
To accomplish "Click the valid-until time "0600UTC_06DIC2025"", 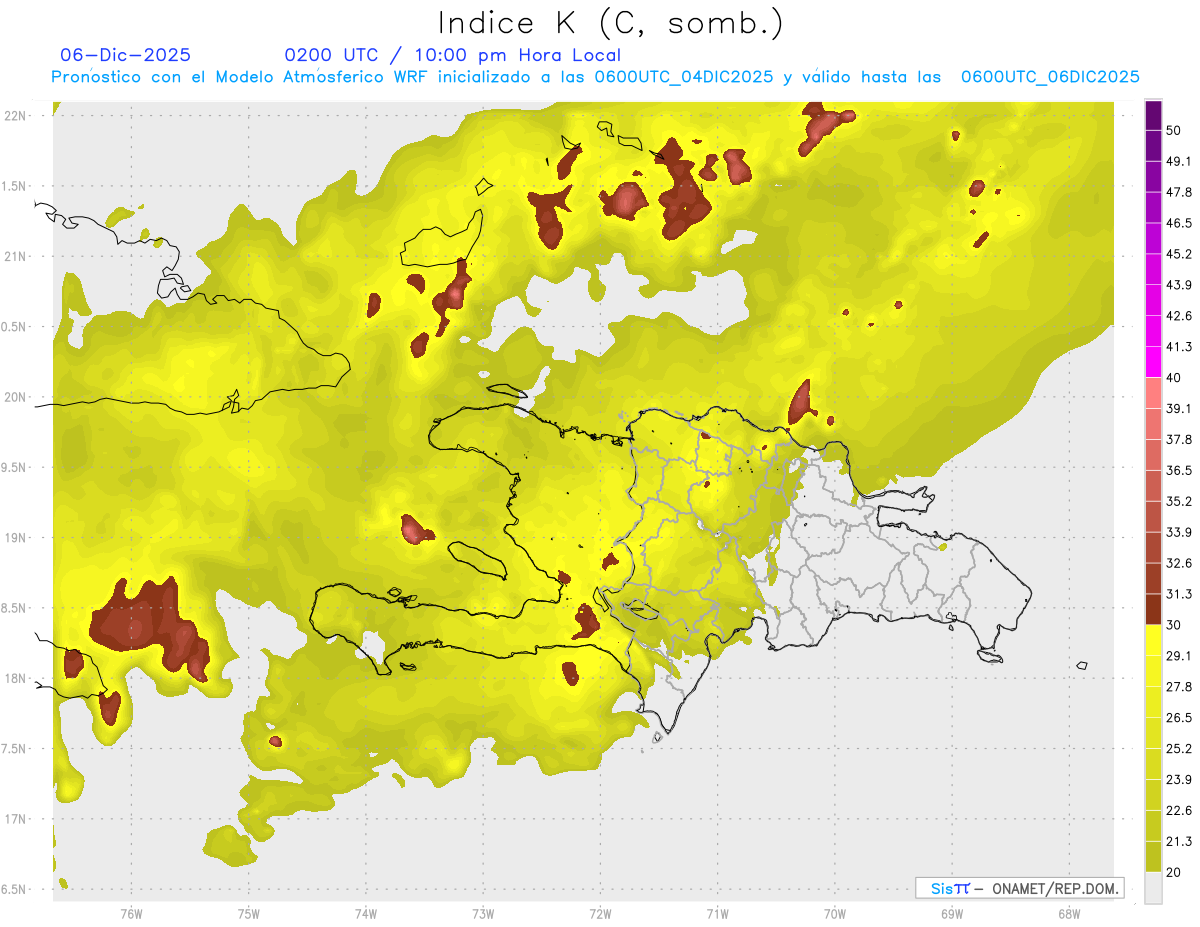I will pyautogui.click(x=1050, y=77).
